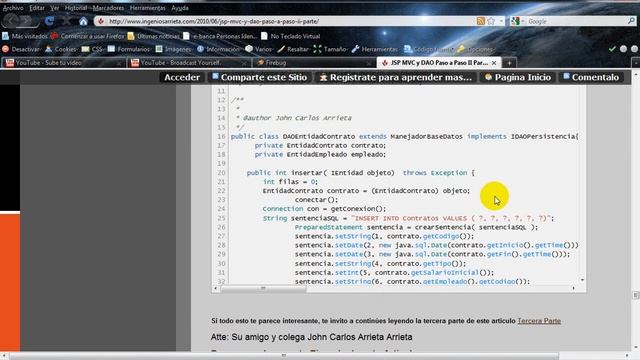Open the Últimas noticias bookmark feed
Screen dimensions: 640x360
tap(153, 36)
